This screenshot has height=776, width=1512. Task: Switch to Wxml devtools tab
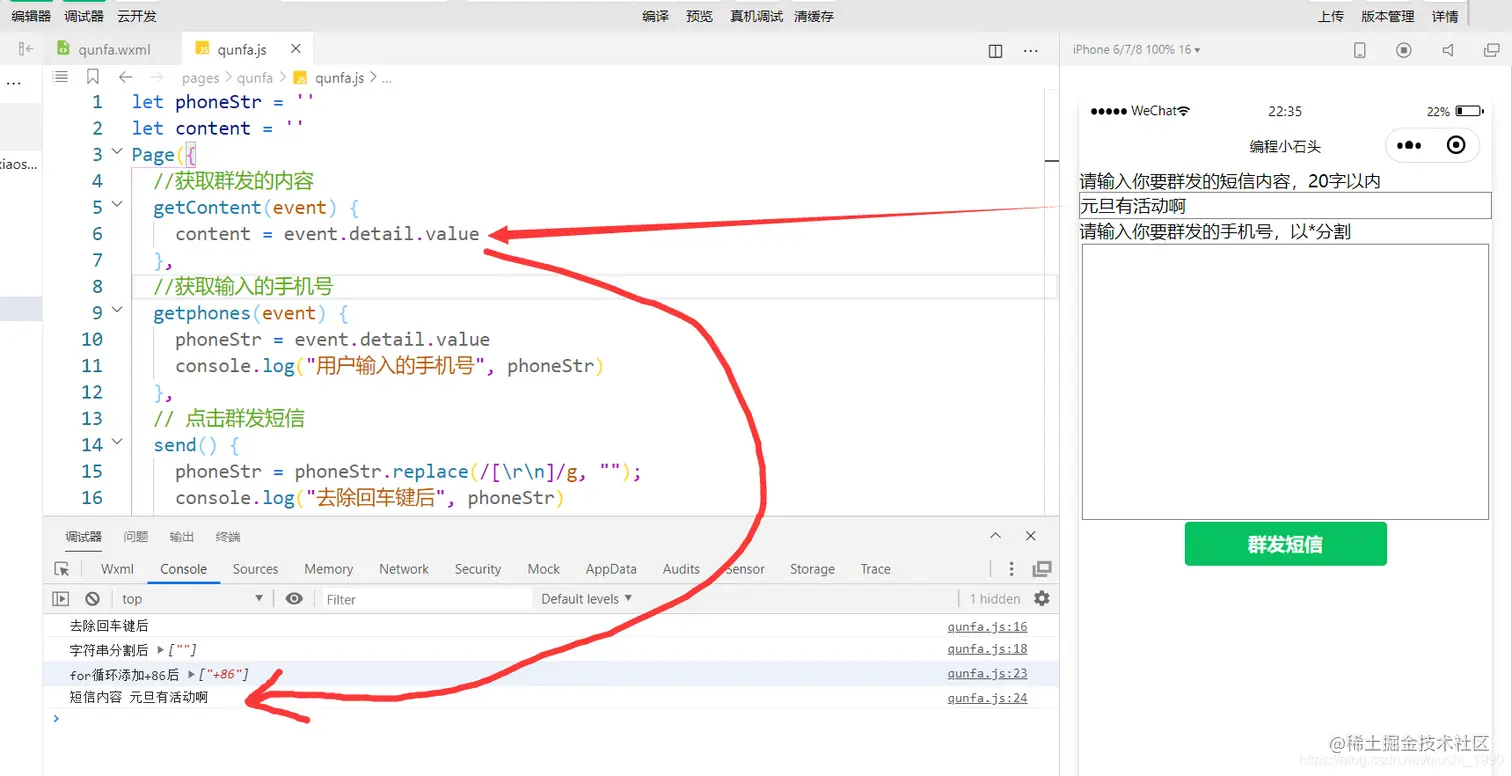point(117,569)
